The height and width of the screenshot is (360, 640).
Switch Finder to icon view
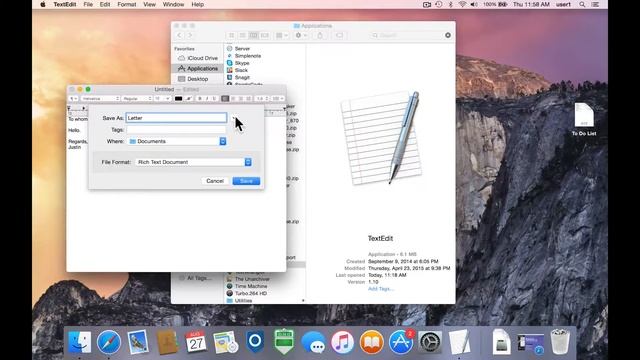[x=231, y=36]
